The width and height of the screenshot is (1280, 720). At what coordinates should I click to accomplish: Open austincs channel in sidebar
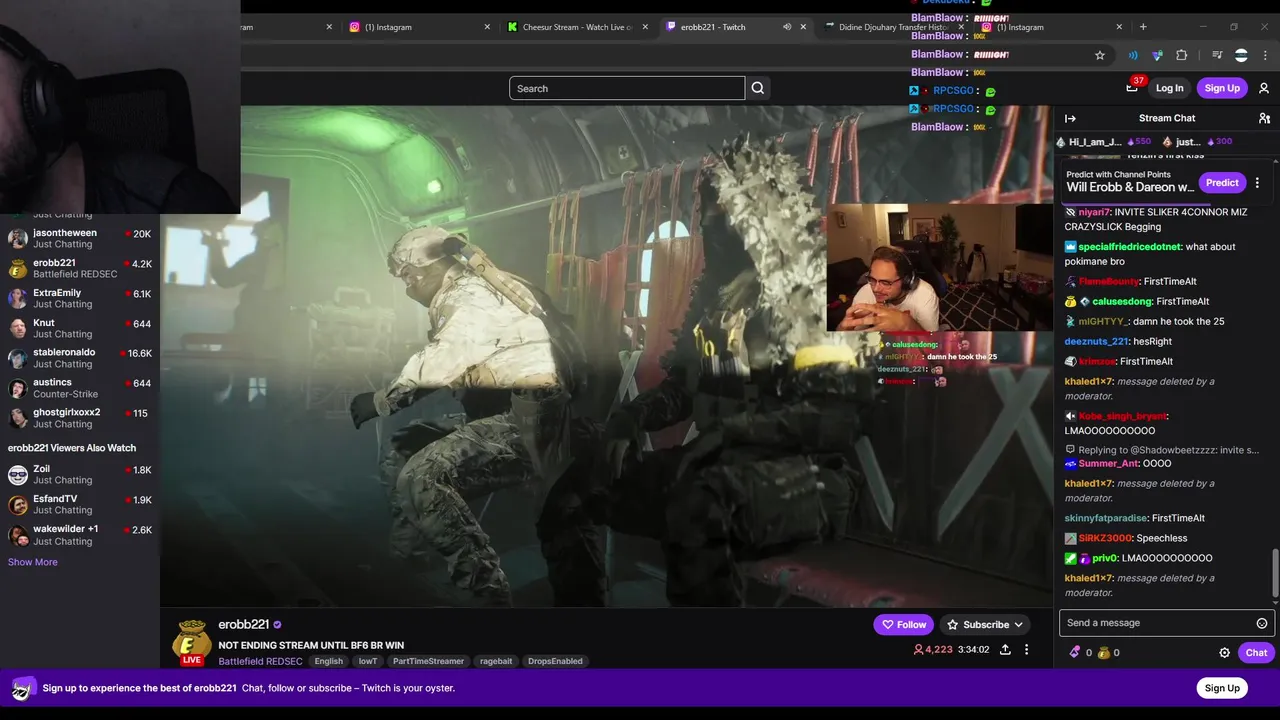click(x=80, y=388)
